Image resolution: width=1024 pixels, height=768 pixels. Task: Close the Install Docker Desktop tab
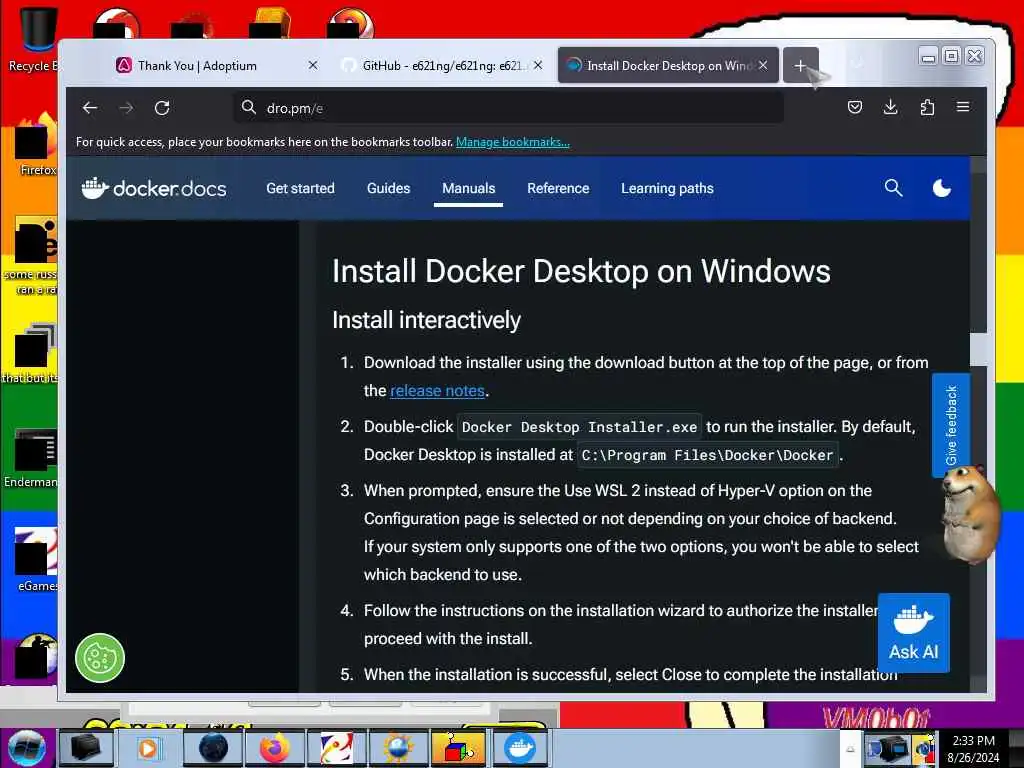[x=763, y=65]
